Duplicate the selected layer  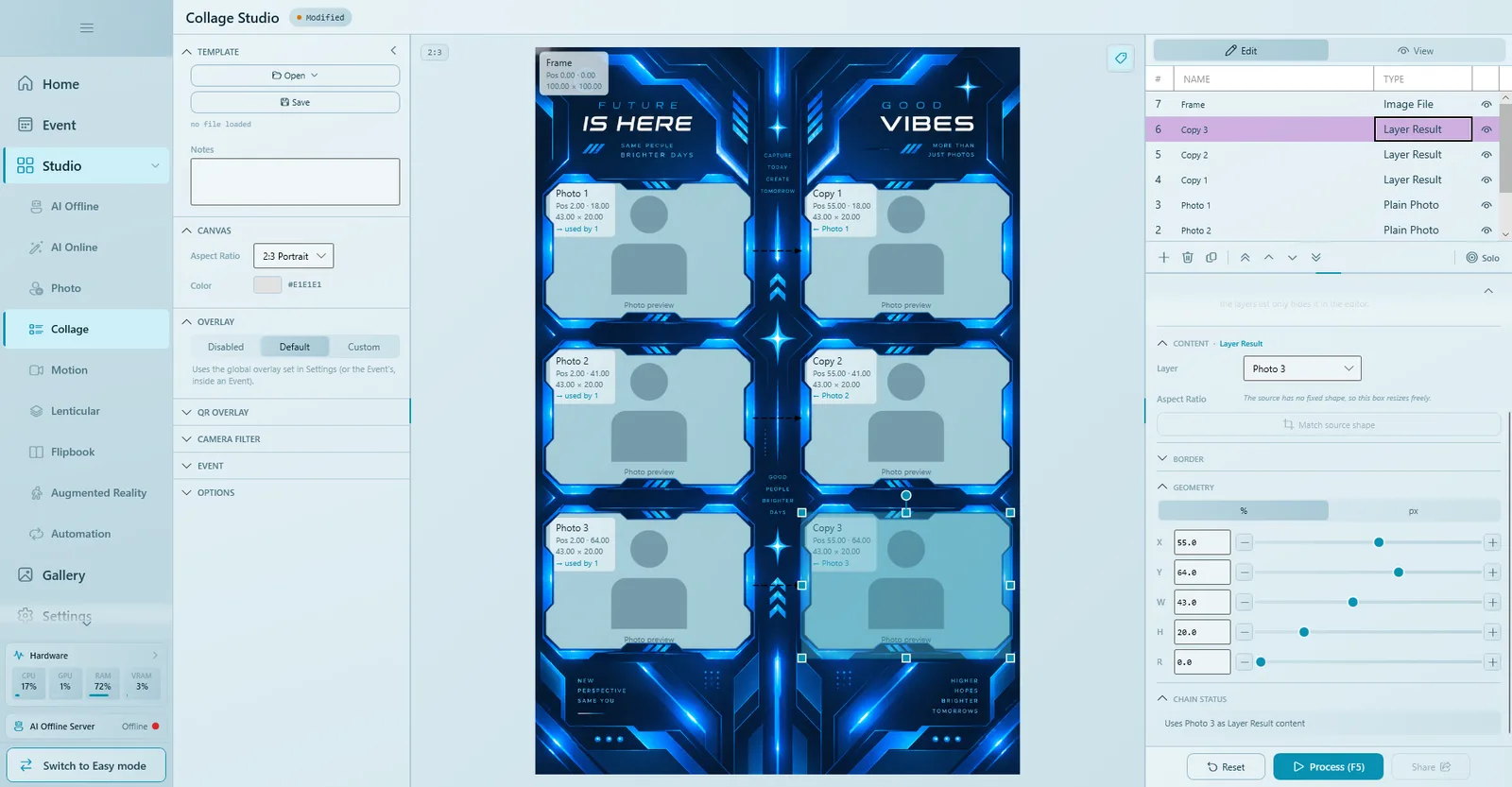[1211, 257]
